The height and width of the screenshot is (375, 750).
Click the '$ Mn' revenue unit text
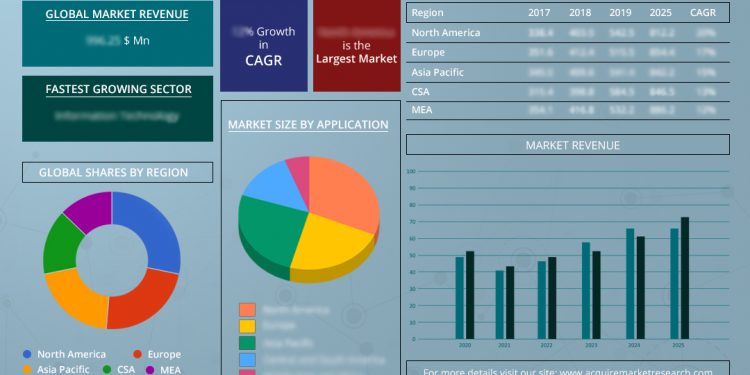click(137, 41)
